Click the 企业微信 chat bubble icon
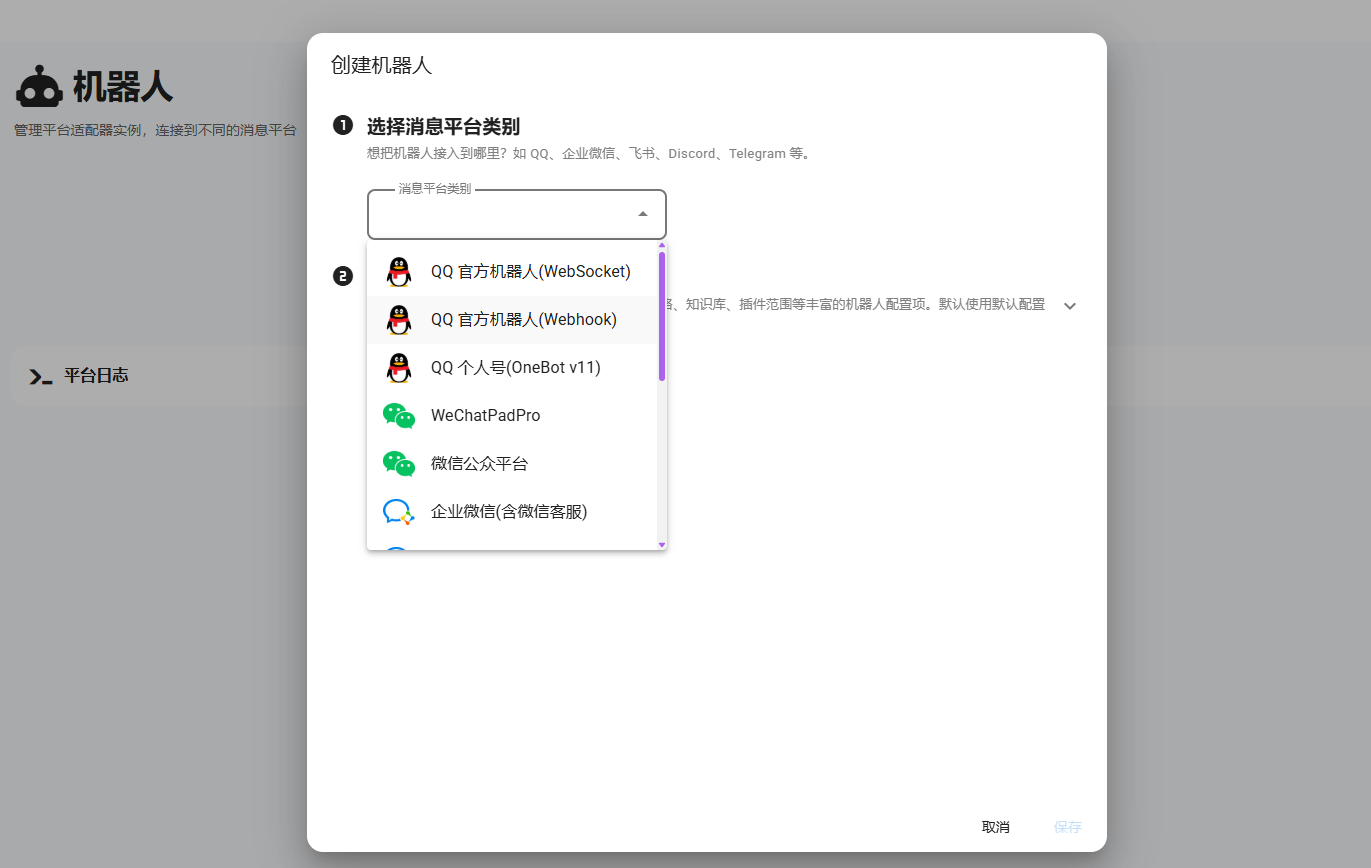 click(x=399, y=512)
